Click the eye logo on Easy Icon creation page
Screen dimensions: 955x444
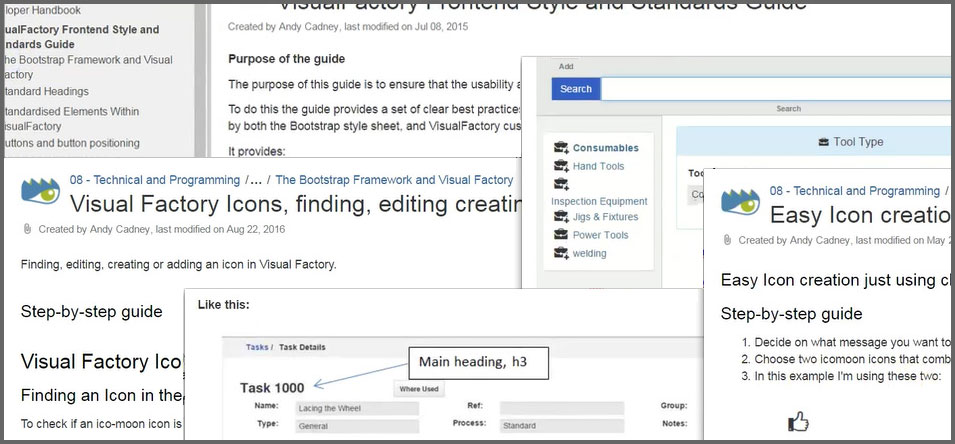coord(741,202)
